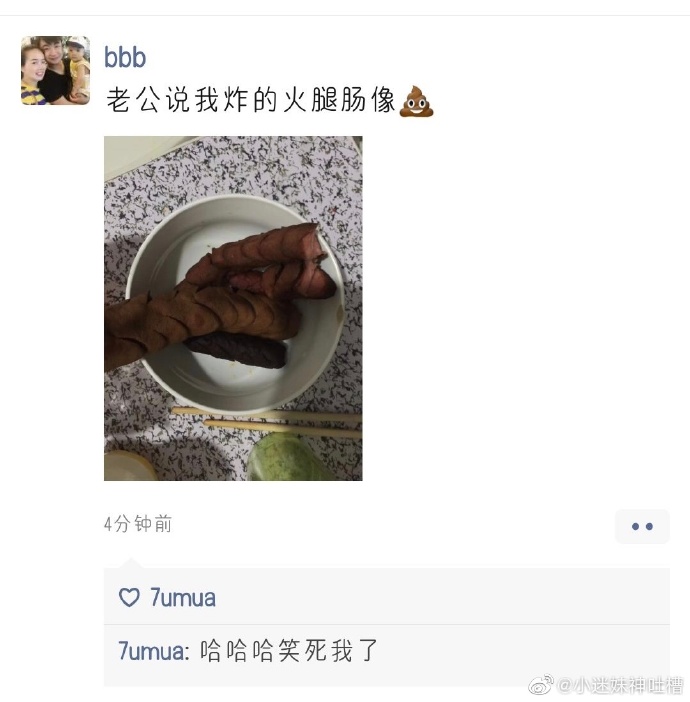Open the username bbb profile link
This screenshot has height=702, width=690.
click(x=125, y=57)
